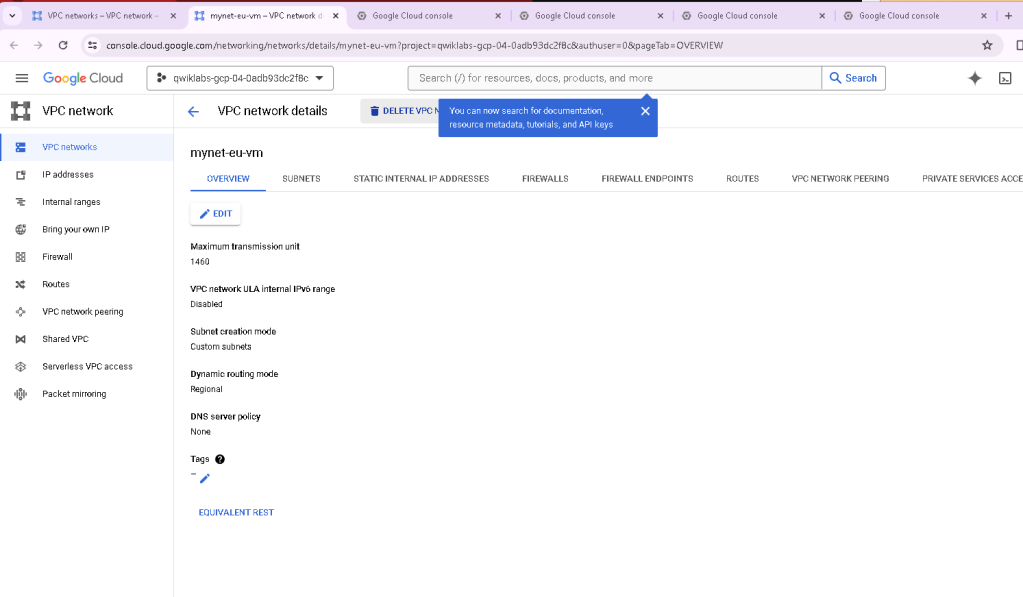Click the MTU value 1460
Screen dimensions: 1023x597
tap(200, 262)
